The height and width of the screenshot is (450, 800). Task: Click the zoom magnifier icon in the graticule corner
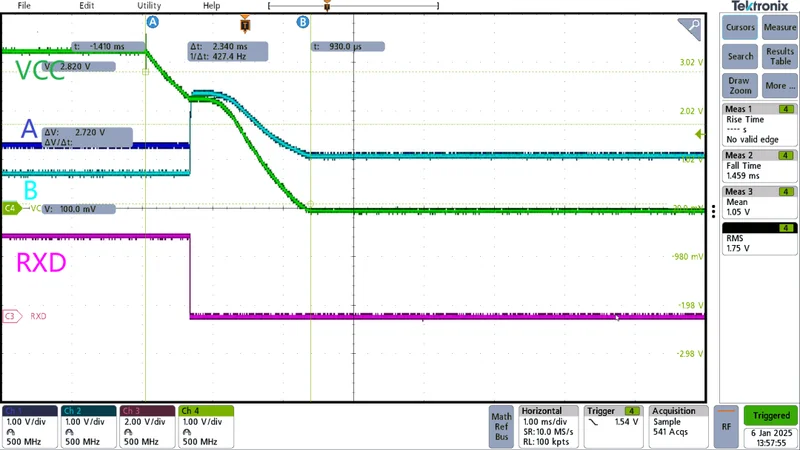(x=689, y=29)
